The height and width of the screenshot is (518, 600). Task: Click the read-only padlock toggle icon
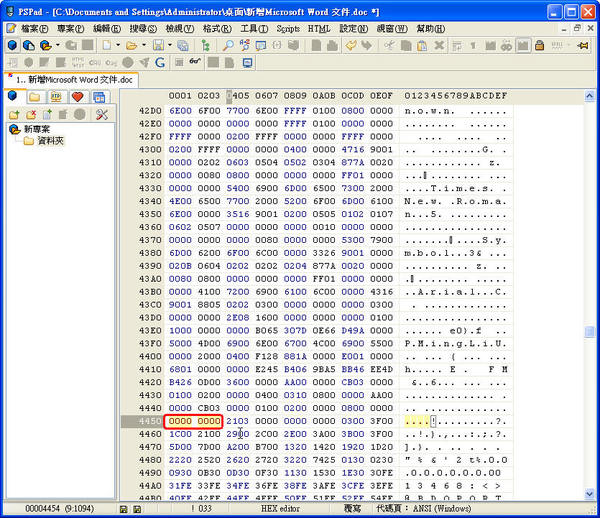539,46
